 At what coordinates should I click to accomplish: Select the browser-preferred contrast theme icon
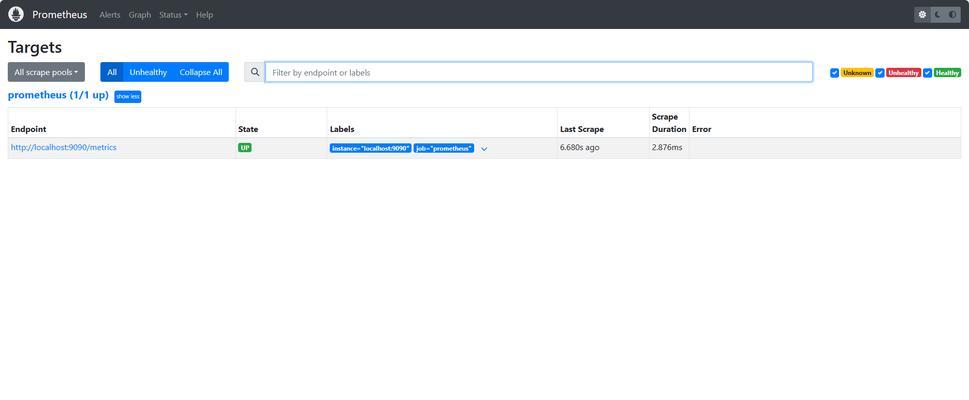[952, 14]
